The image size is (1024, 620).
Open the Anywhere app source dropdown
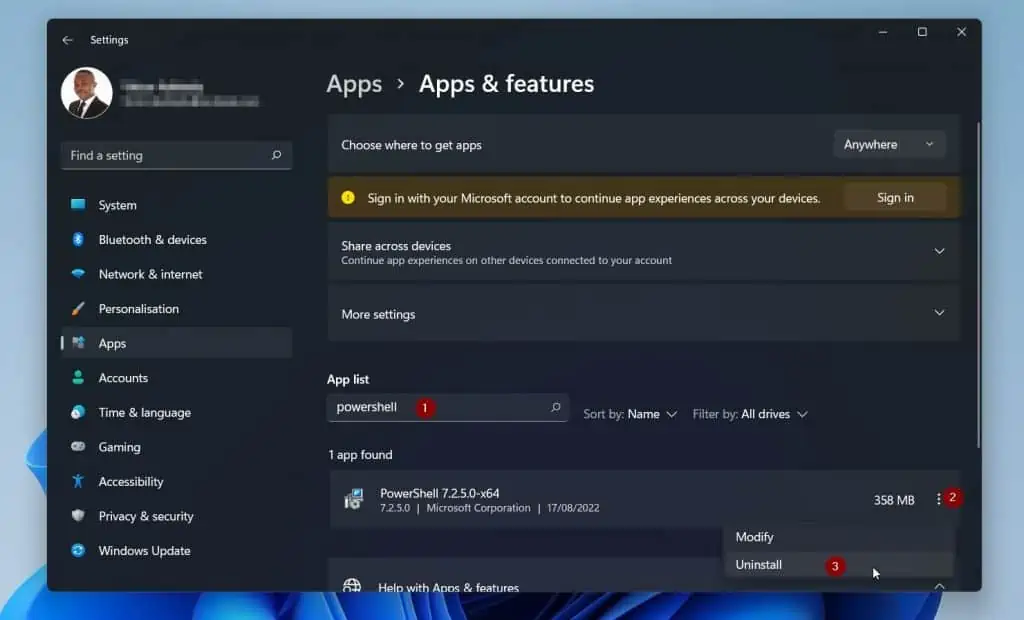[889, 144]
